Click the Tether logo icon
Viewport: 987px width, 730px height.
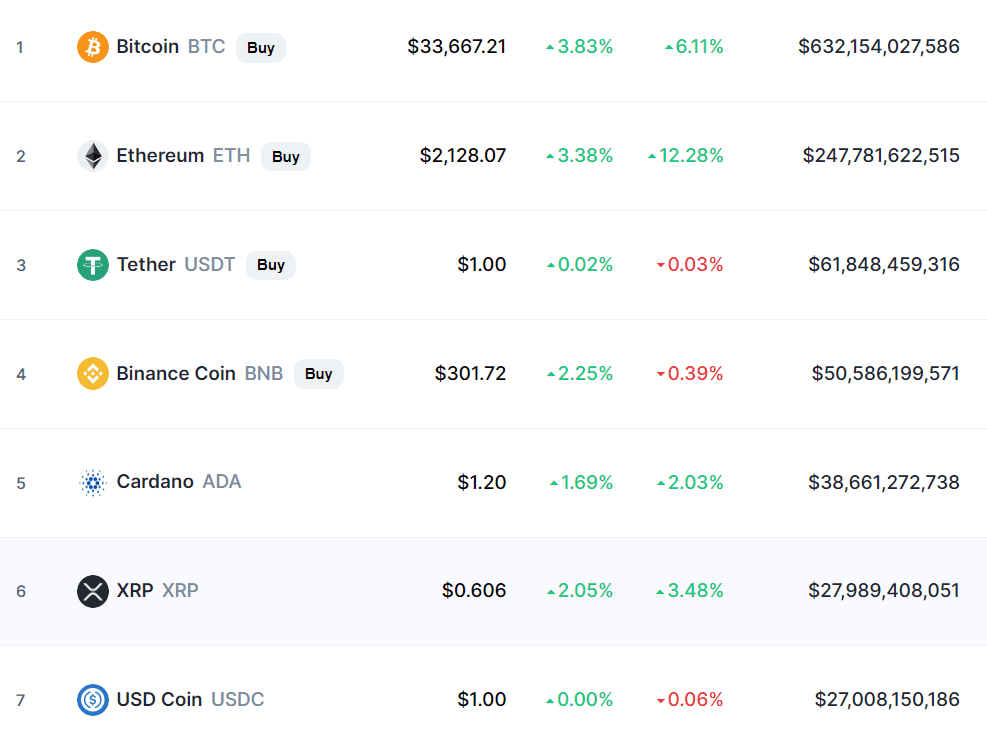93,265
